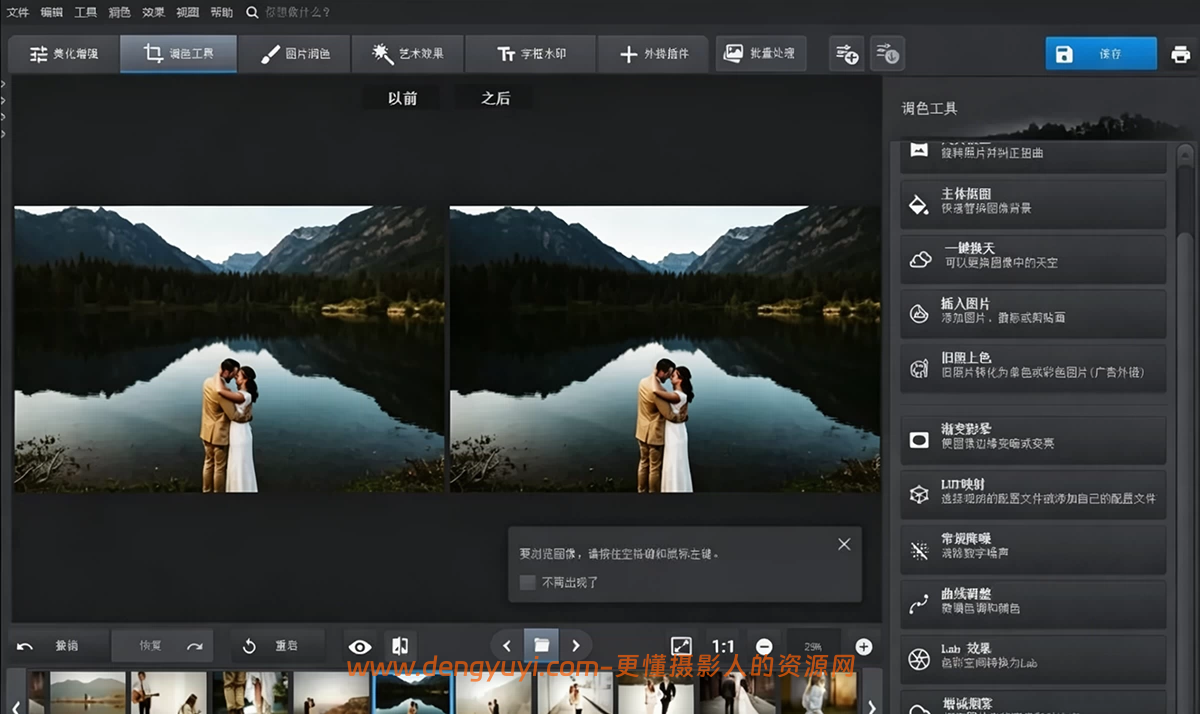
Task: Click the first collapsed left sidebar chevron
Action: [4, 85]
